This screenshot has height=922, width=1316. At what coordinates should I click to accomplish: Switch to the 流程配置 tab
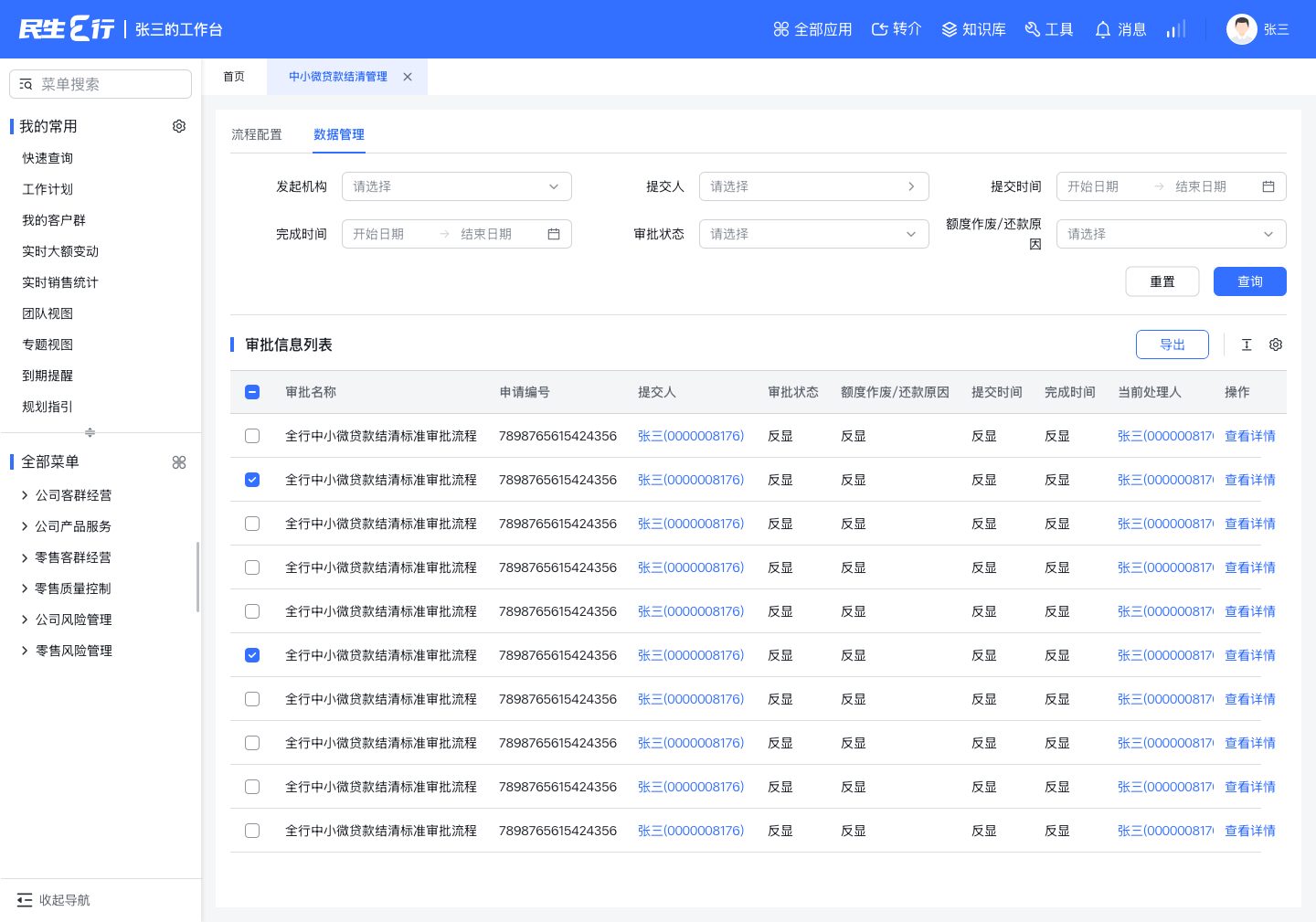point(257,134)
